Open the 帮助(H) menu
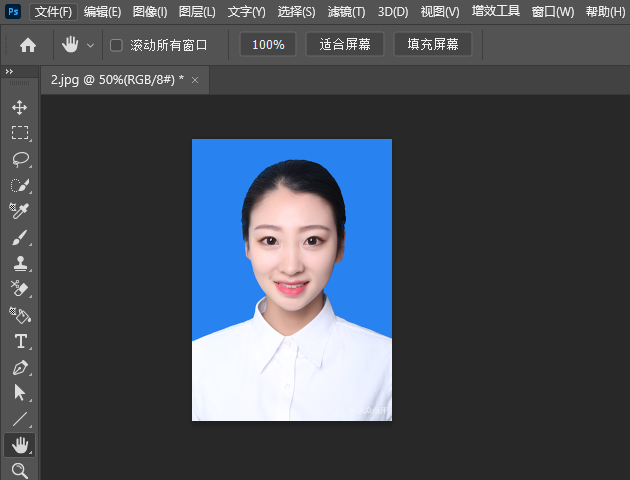The height and width of the screenshot is (480, 630). pyautogui.click(x=605, y=12)
